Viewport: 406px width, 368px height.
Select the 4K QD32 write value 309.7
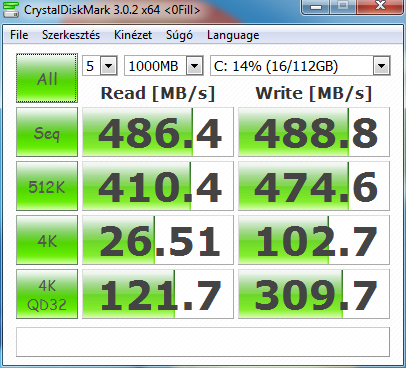click(x=314, y=294)
